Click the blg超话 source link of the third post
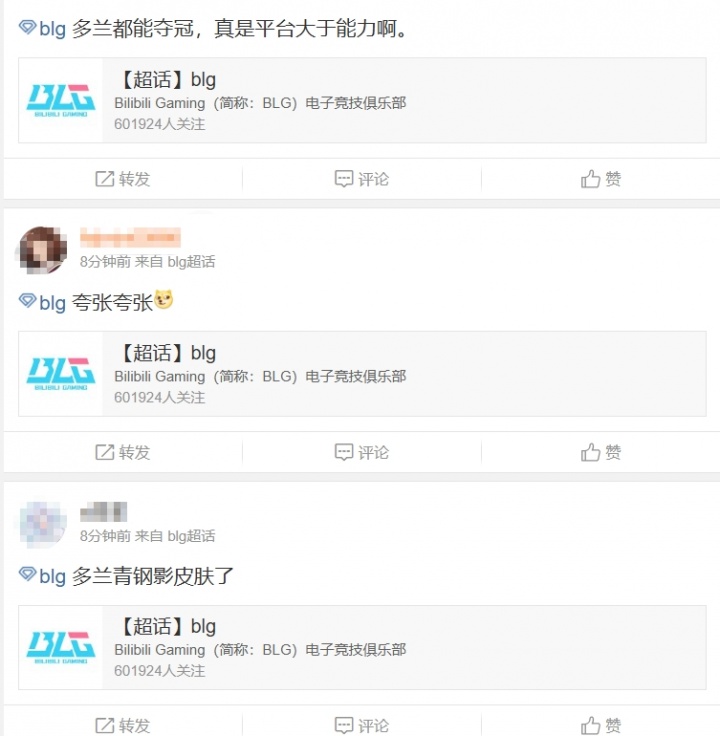 [191, 536]
